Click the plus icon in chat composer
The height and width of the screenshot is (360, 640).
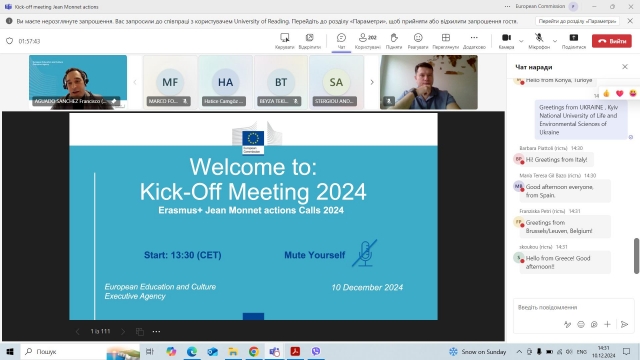click(607, 324)
